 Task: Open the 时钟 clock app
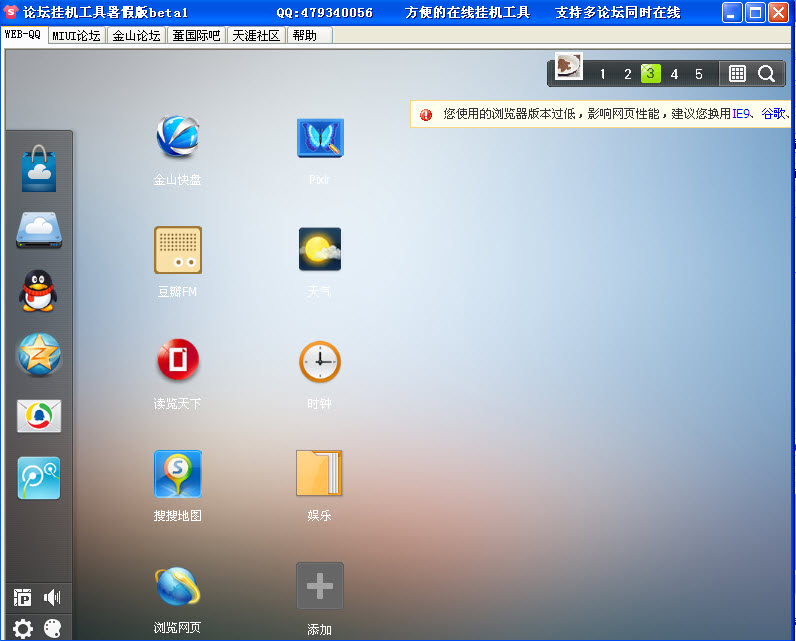(320, 361)
